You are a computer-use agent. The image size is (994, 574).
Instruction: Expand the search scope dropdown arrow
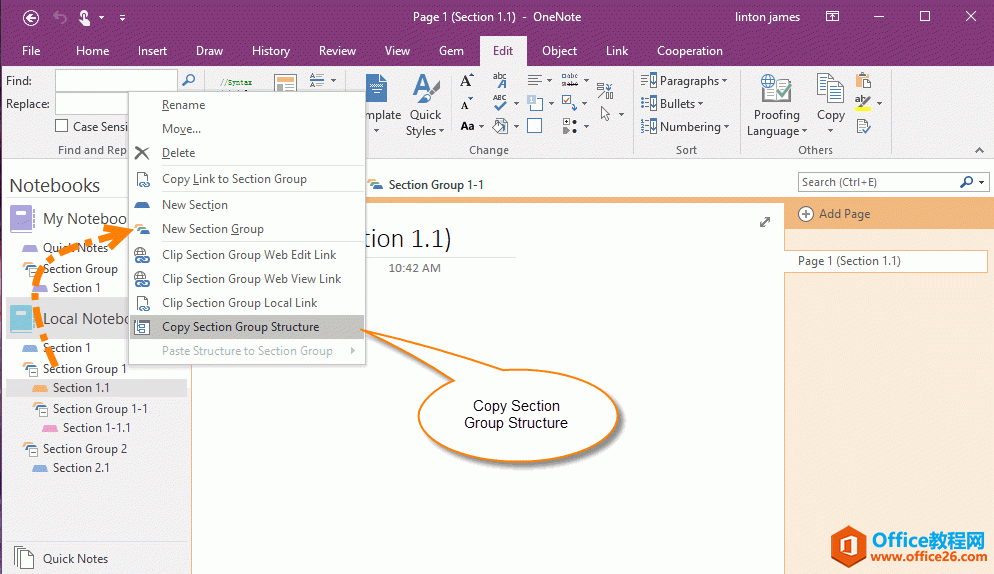[981, 182]
